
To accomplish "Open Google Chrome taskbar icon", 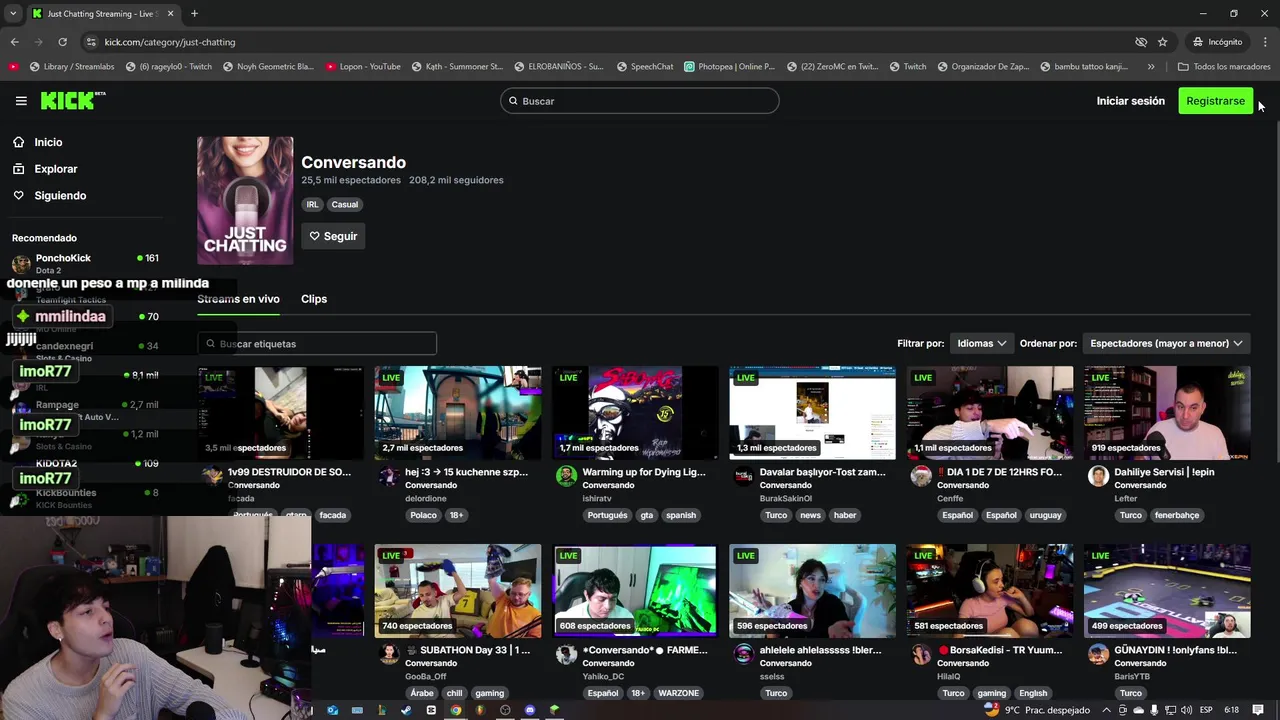I will tap(456, 710).
